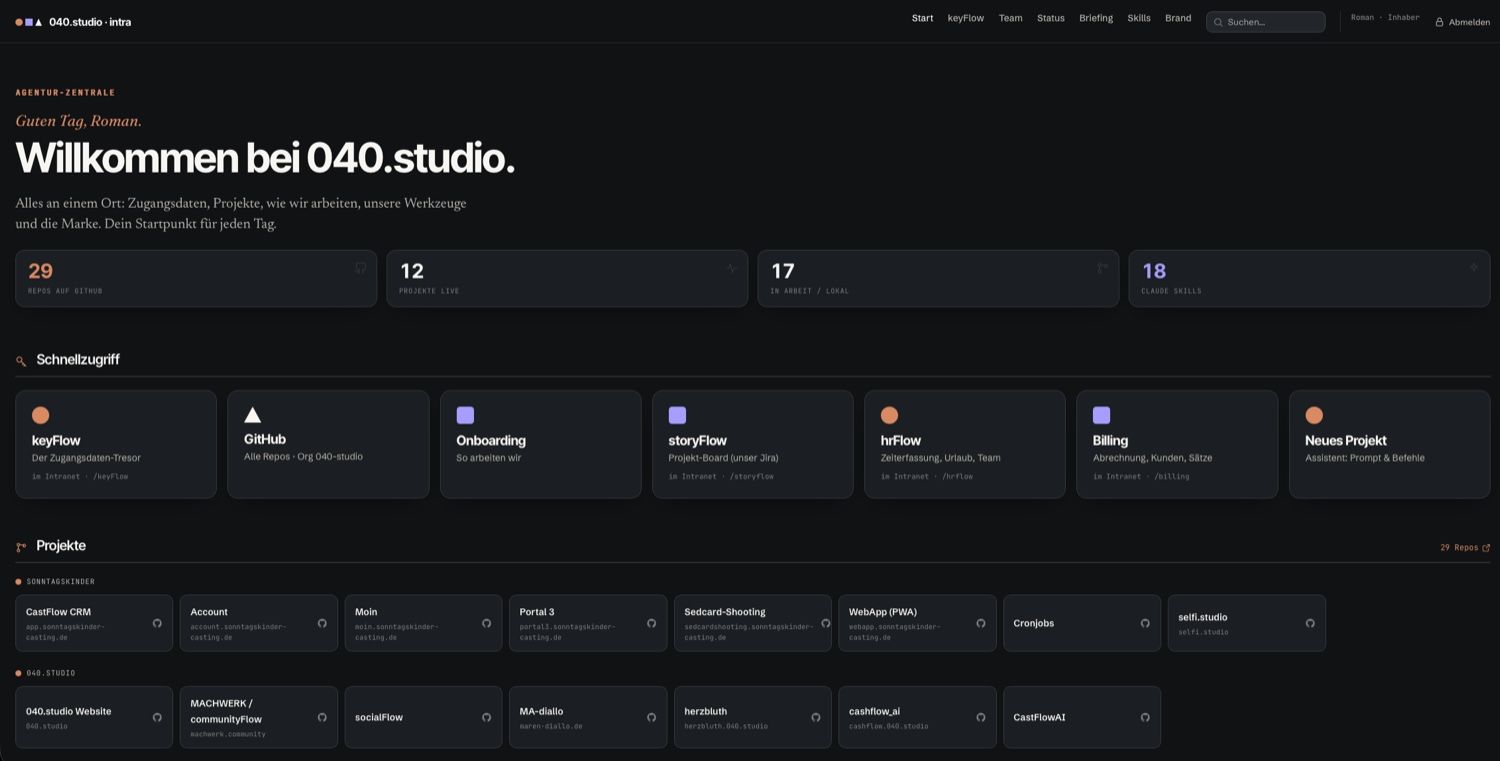Click the 18 Claude Skills stat card
This screenshot has width=1500, height=761.
1309,278
